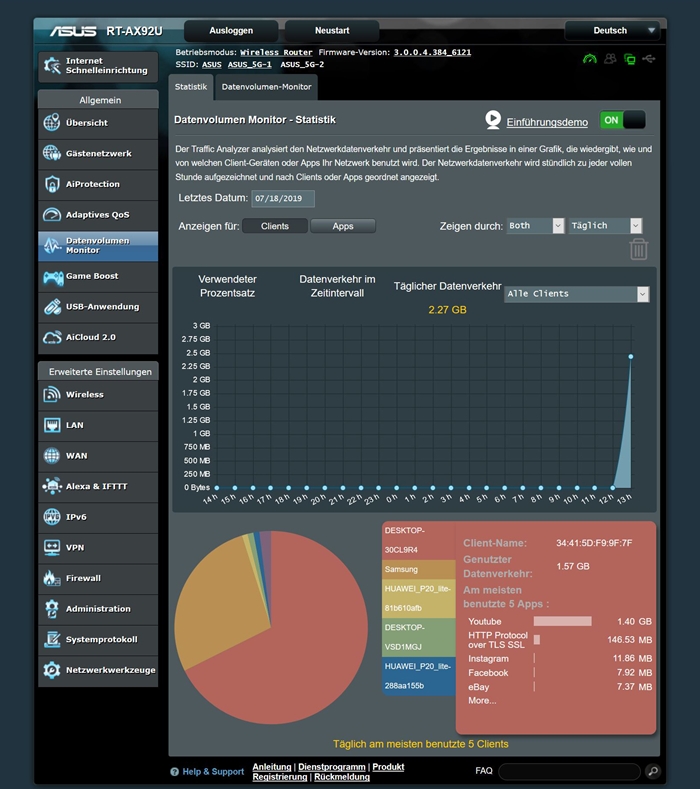Viewport: 700px width, 789px height.
Task: Click the guest users status icon
Action: 610,59
